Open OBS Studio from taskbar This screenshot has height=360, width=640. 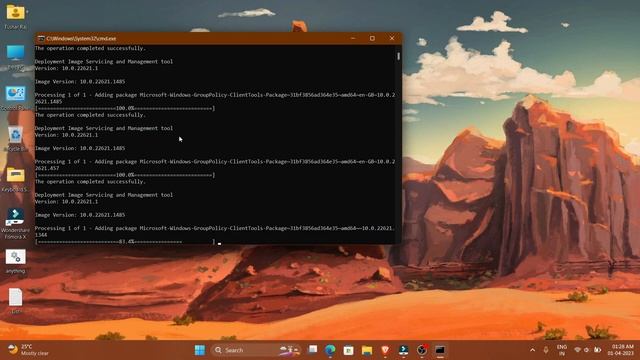coord(422,350)
